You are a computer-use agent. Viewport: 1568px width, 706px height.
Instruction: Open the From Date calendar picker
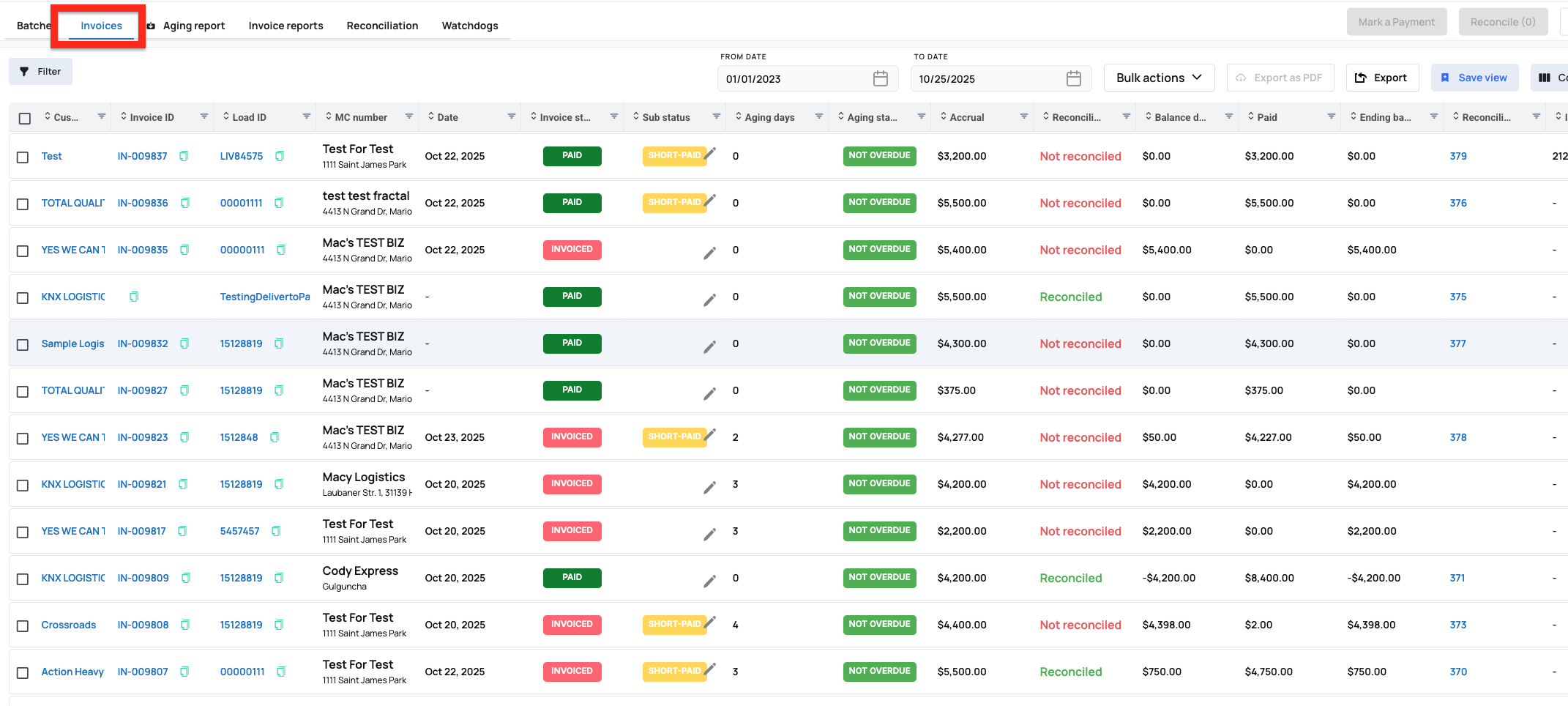click(x=881, y=78)
